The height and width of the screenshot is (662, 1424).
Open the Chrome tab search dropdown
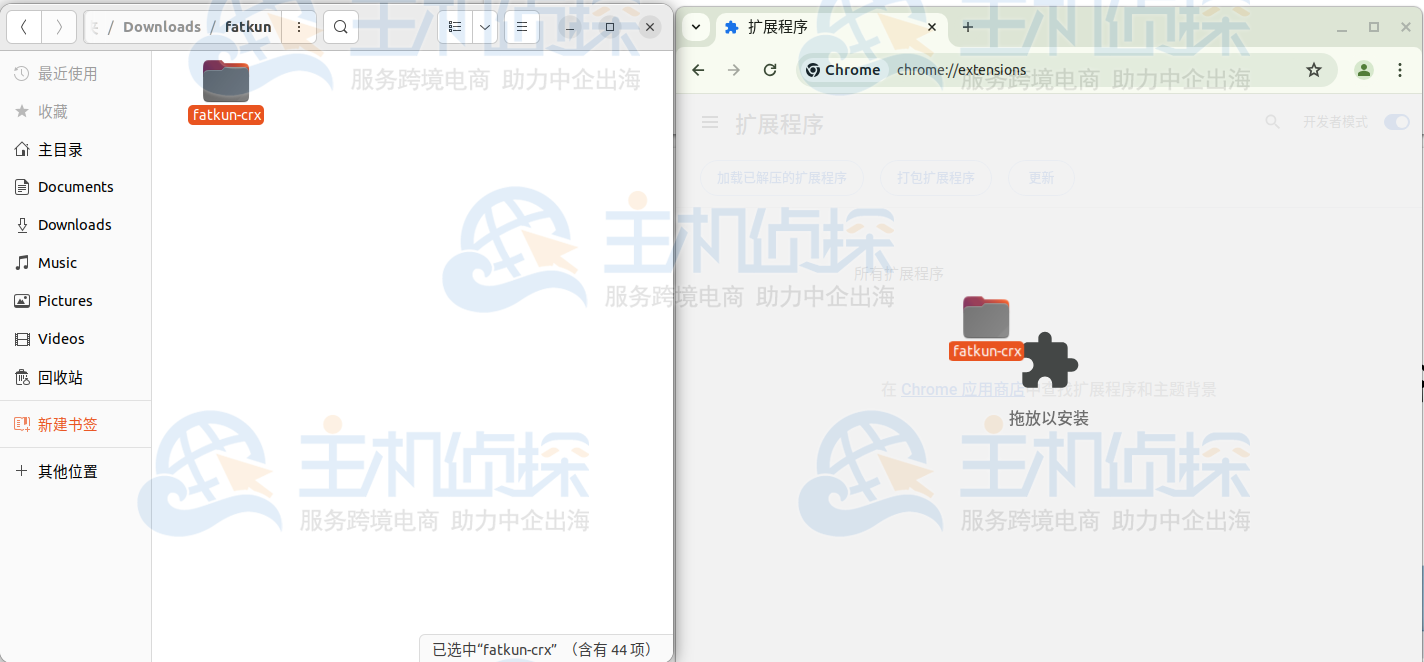[x=697, y=27]
